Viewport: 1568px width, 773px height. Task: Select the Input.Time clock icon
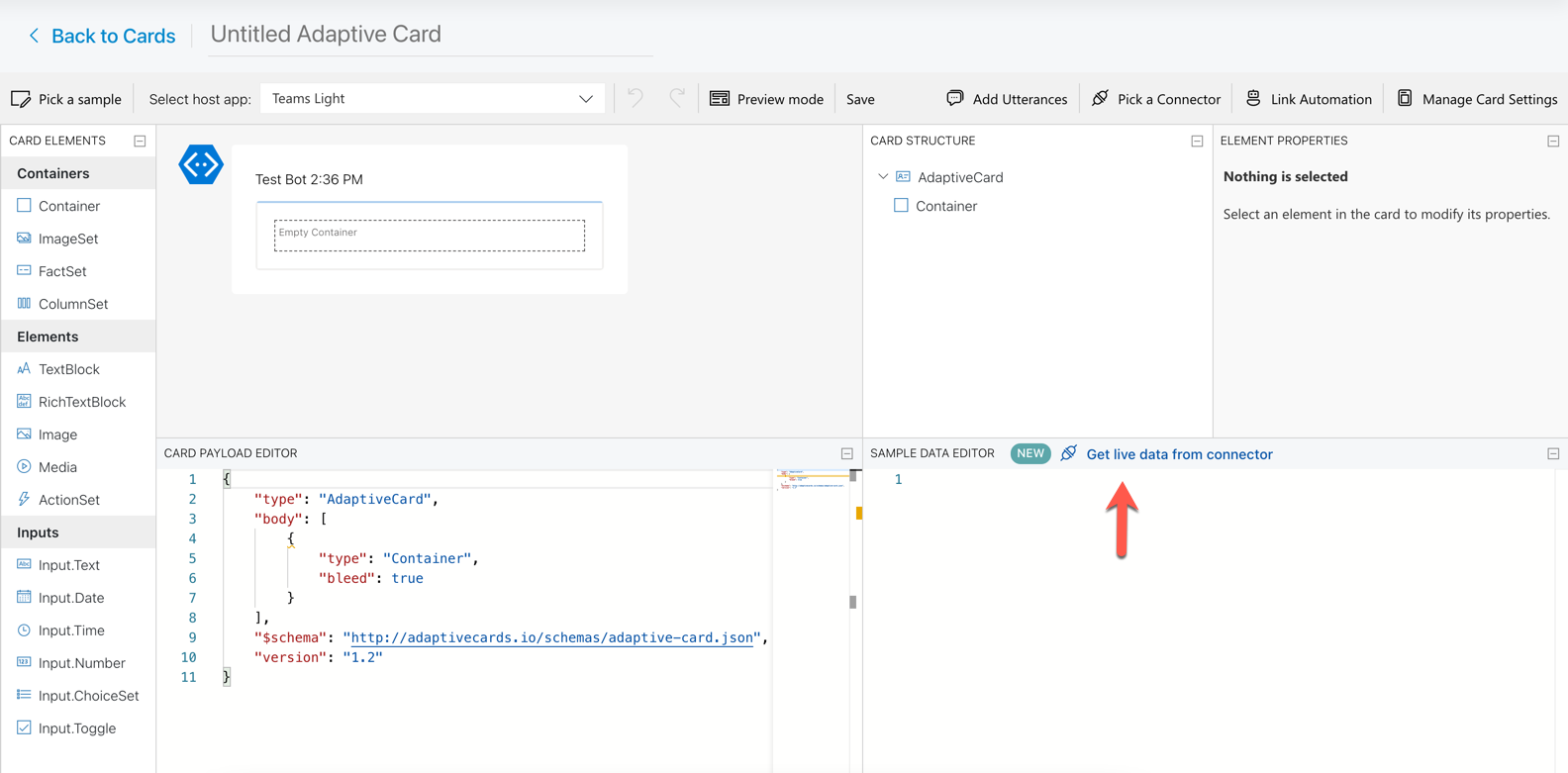pyautogui.click(x=24, y=629)
